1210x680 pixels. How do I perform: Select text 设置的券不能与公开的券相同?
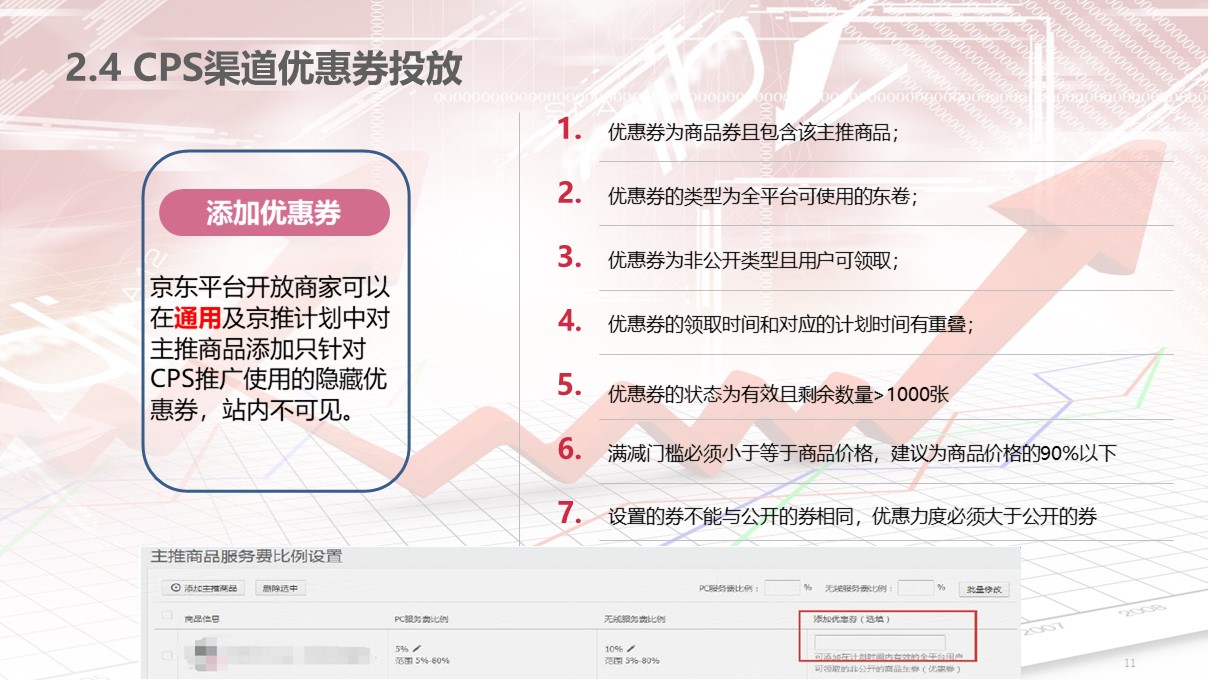pyautogui.click(x=733, y=517)
